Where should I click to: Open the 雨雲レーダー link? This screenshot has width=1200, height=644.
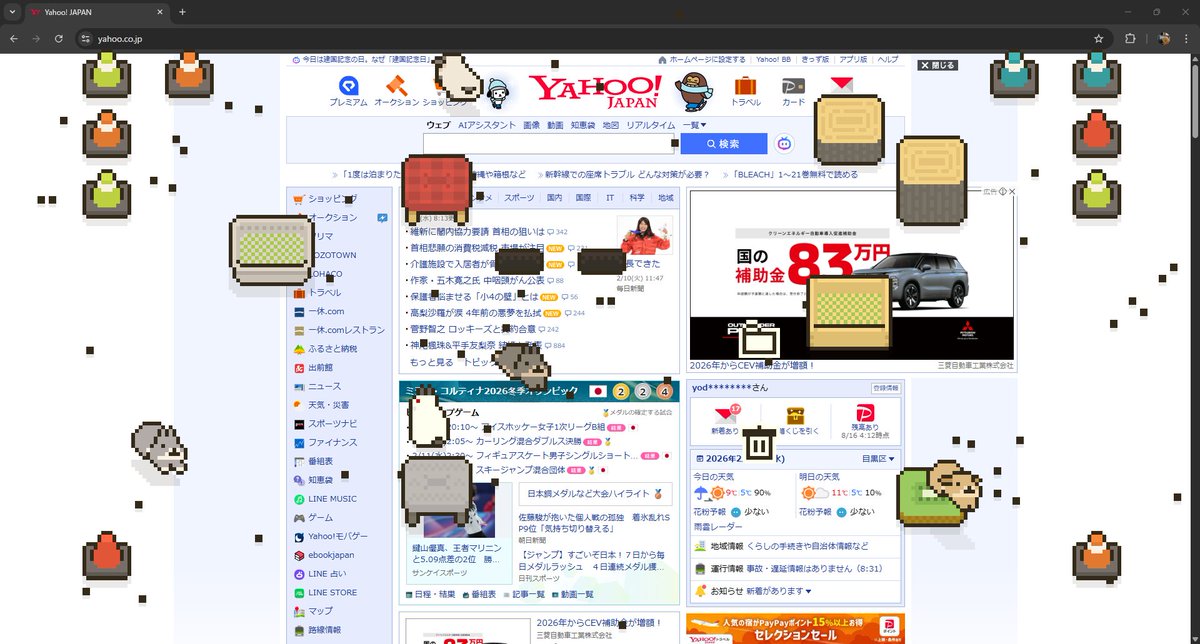pos(718,526)
